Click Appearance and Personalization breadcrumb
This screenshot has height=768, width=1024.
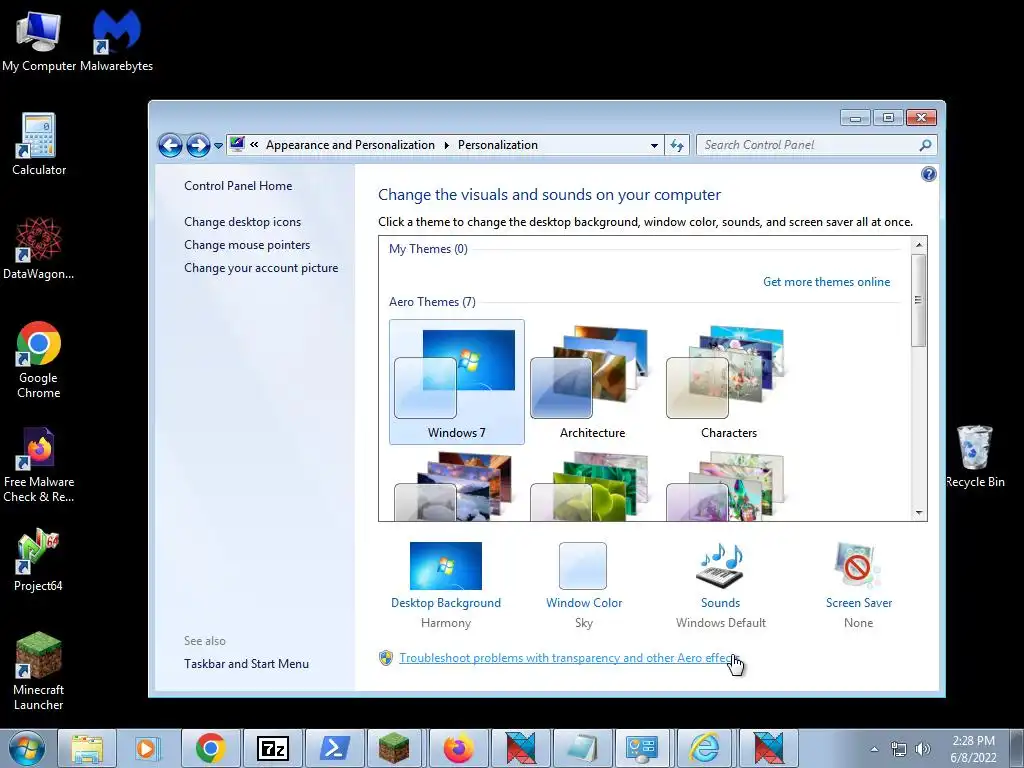click(x=350, y=145)
